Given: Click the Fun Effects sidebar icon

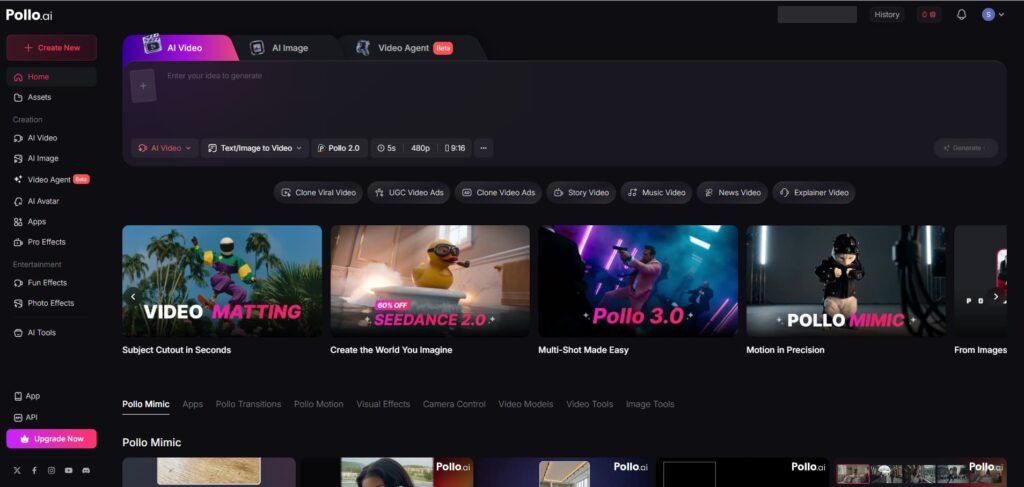Looking at the screenshot, I should click(x=18, y=283).
